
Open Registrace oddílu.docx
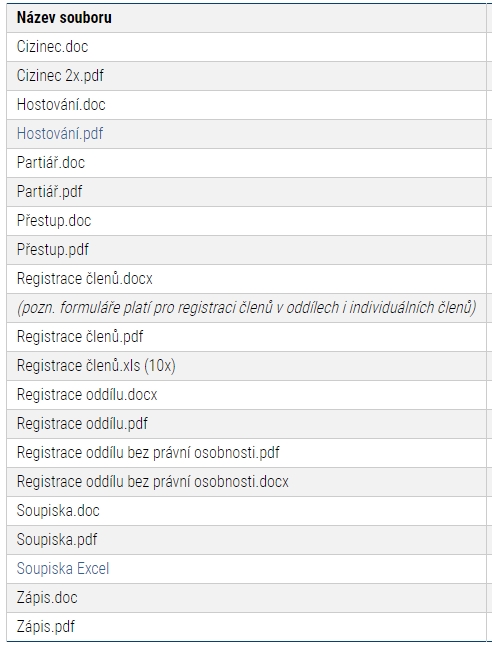point(87,395)
